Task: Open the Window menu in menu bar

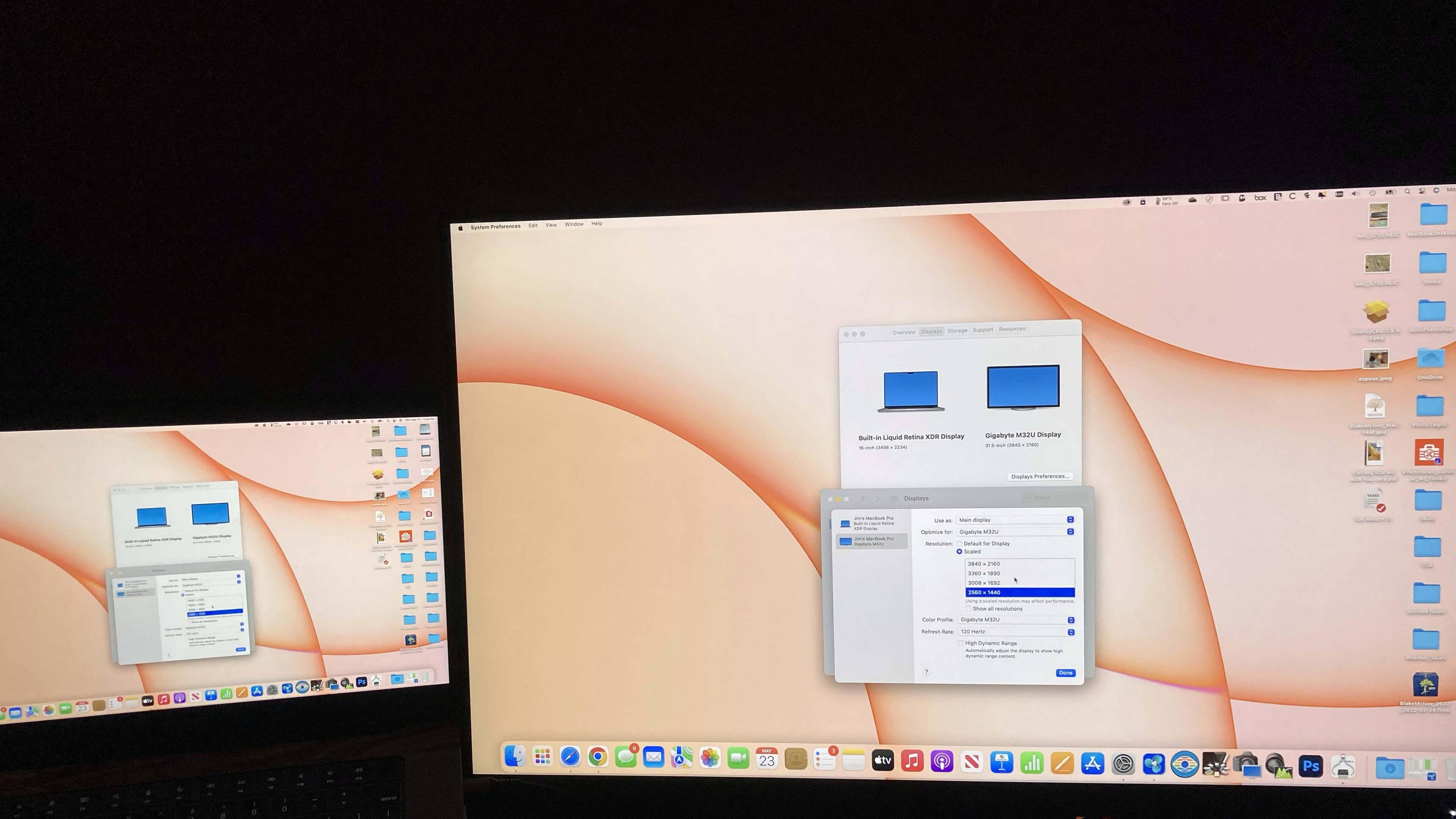Action: (x=574, y=224)
